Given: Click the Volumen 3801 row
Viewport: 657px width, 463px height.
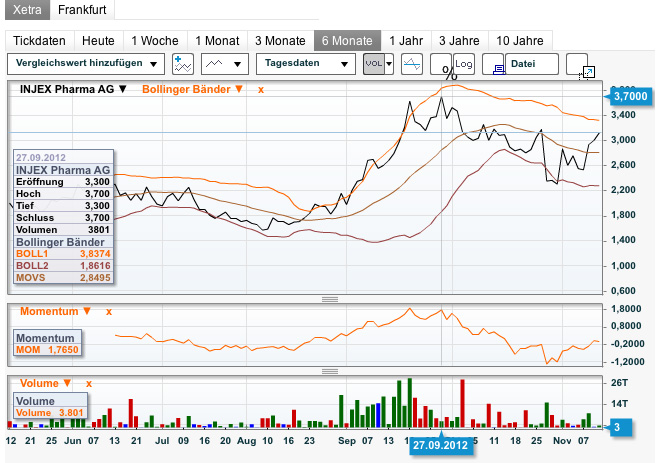Looking at the screenshot, I should [63, 230].
